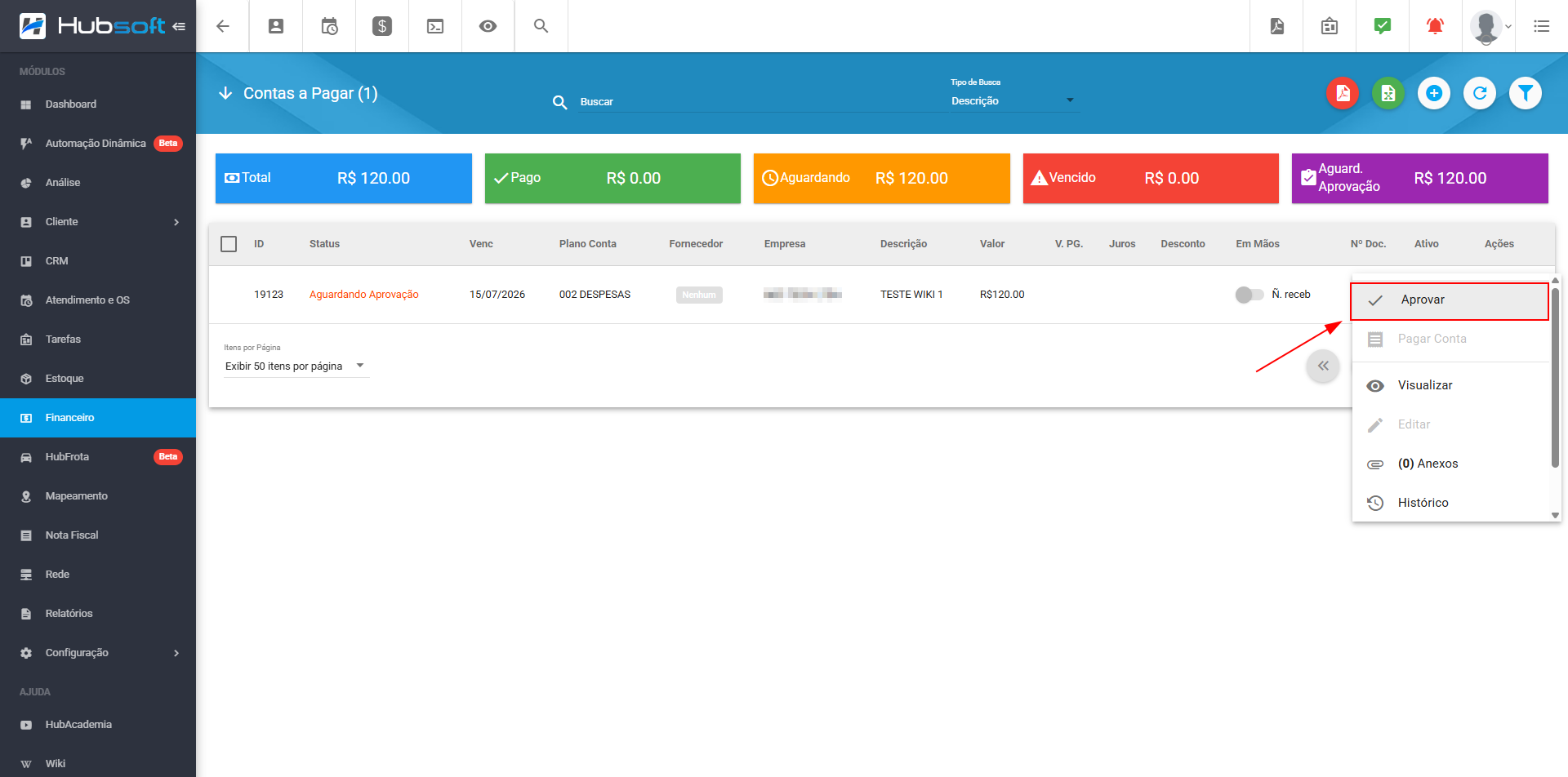The height and width of the screenshot is (777, 1568).
Task: Select Aprovar in the actions menu
Action: pos(1450,300)
